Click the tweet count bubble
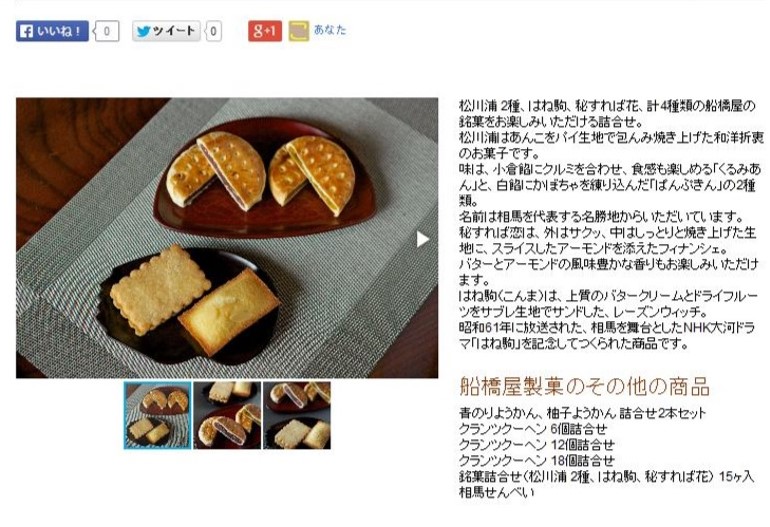 tap(213, 31)
